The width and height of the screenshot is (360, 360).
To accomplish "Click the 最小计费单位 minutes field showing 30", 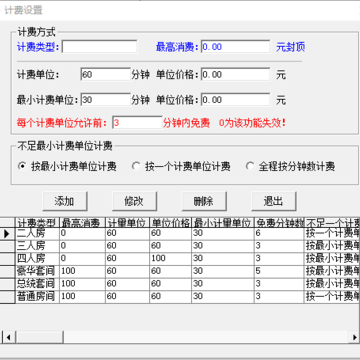I will (106, 100).
